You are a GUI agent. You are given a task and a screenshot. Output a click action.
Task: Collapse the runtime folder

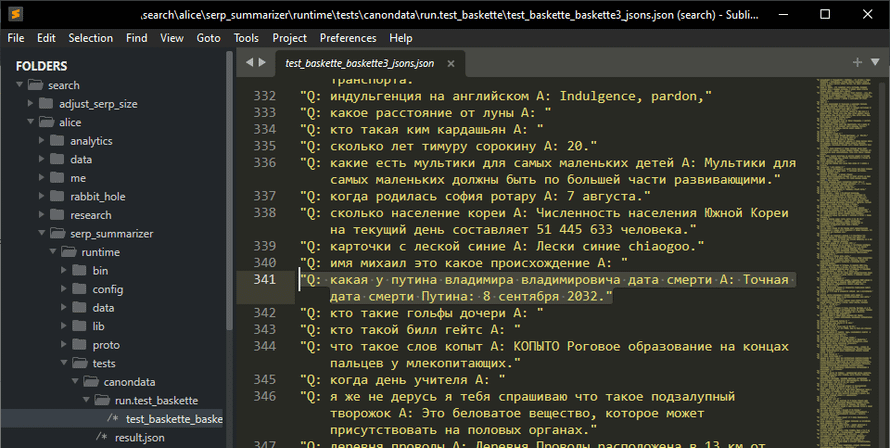[x=53, y=252]
